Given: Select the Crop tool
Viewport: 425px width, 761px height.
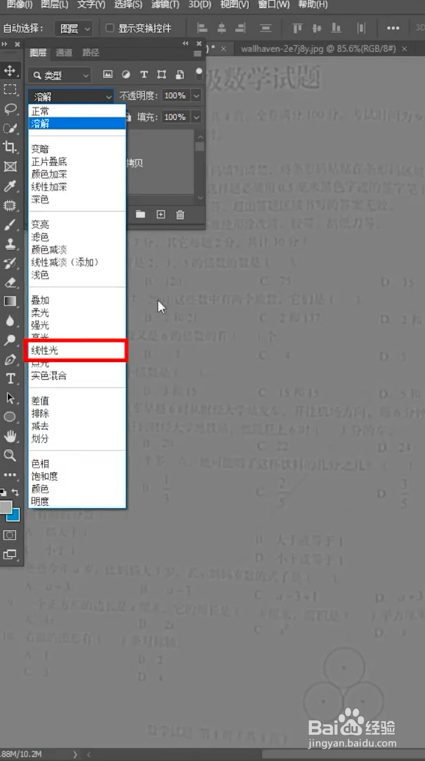Looking at the screenshot, I should tap(10, 147).
